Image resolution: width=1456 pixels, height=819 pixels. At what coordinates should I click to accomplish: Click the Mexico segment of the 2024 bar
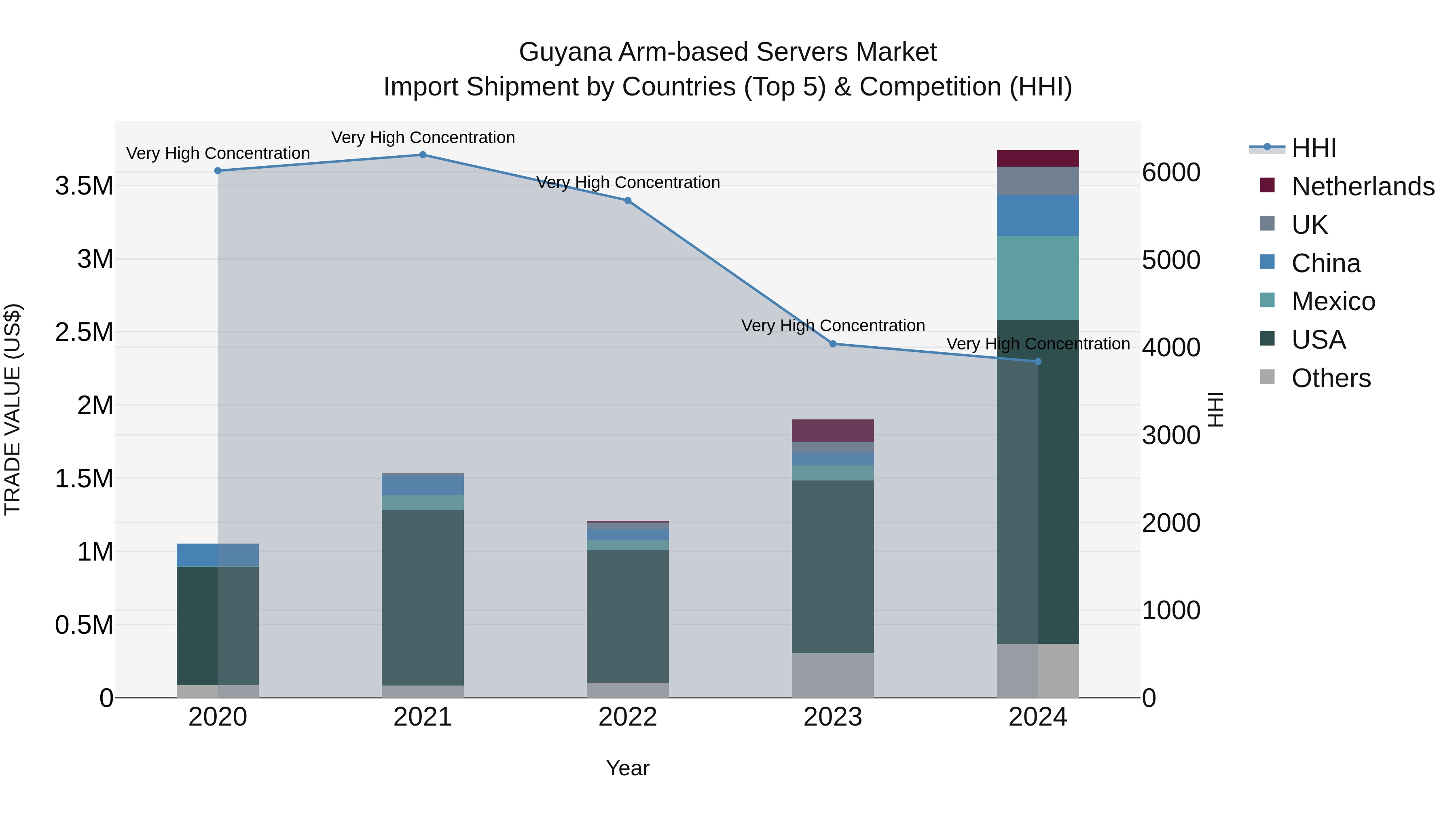click(1038, 278)
